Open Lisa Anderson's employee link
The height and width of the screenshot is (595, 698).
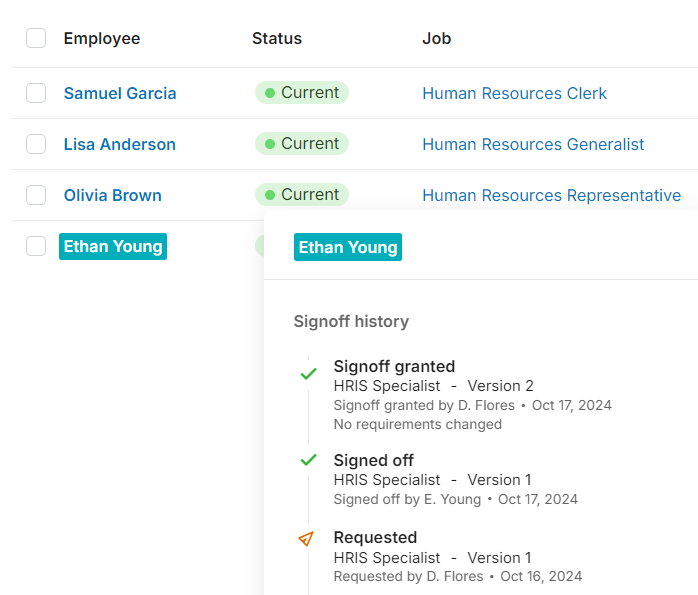pyautogui.click(x=120, y=144)
